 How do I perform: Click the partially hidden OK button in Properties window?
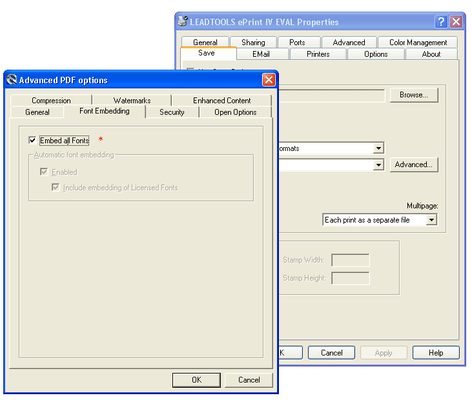point(290,353)
